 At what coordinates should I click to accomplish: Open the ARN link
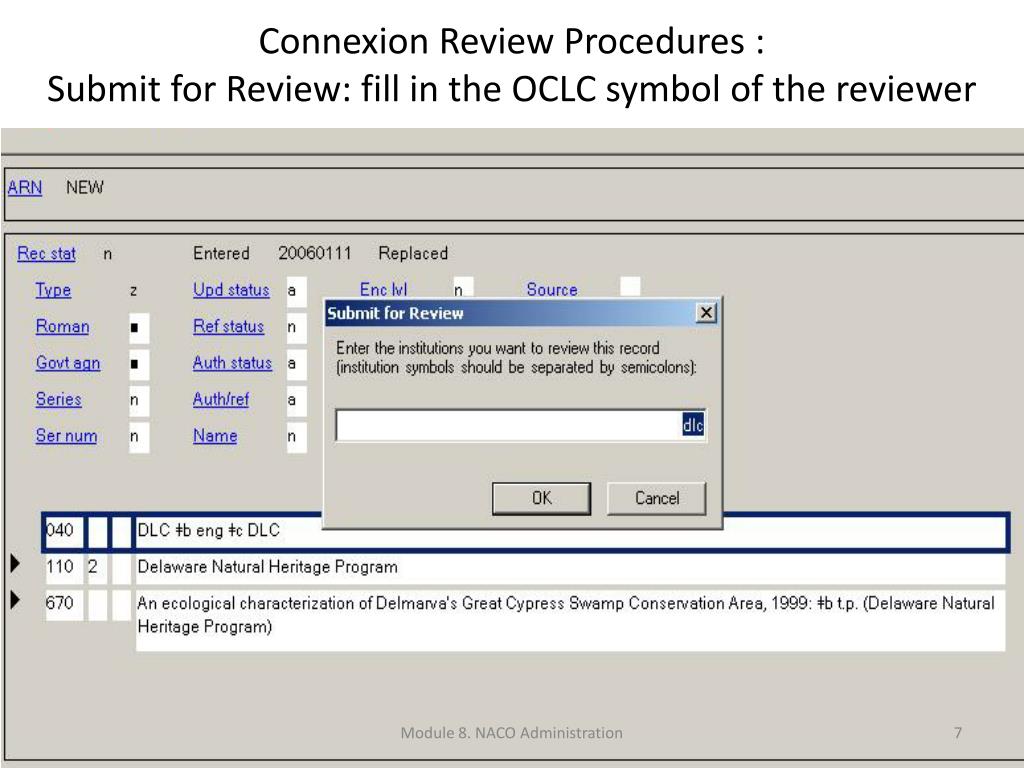tap(25, 187)
